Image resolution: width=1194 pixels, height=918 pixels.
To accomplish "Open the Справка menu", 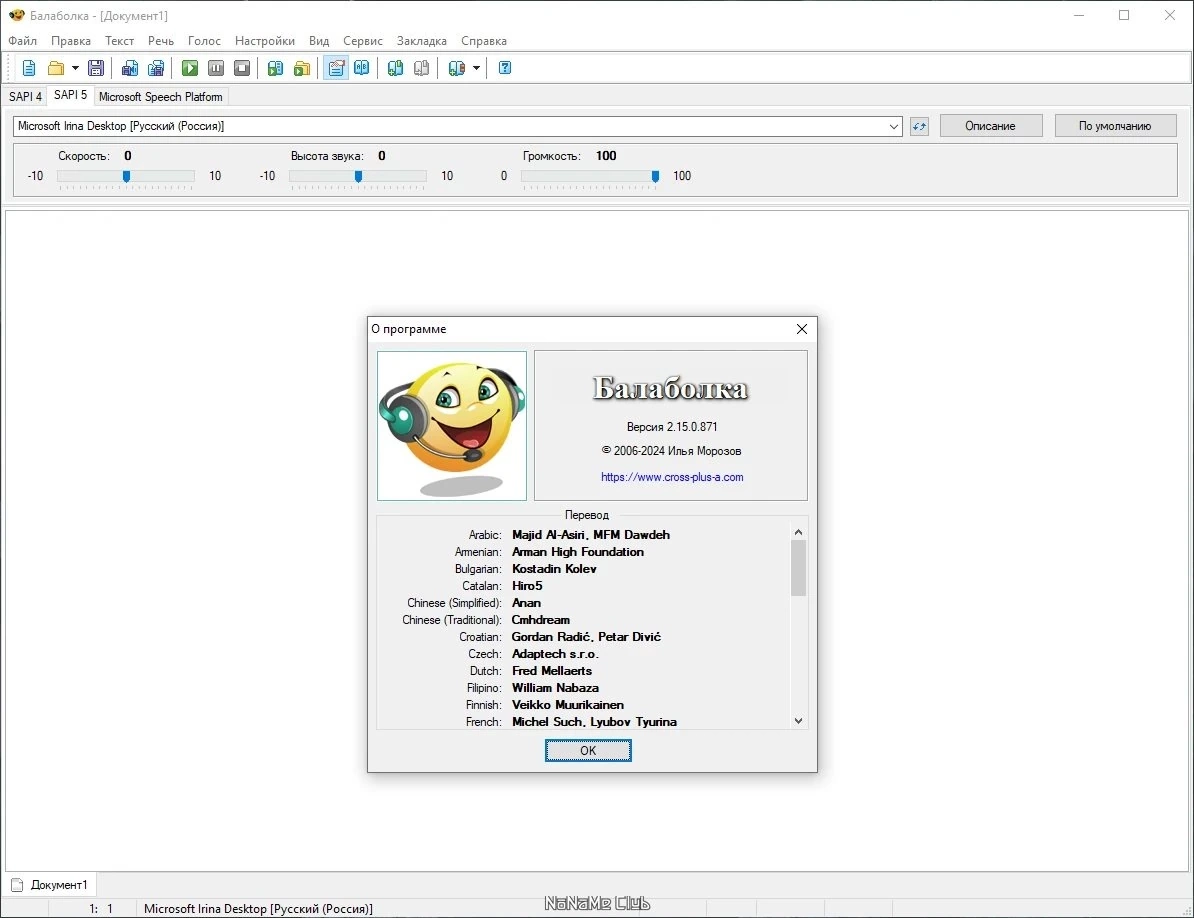I will (484, 41).
